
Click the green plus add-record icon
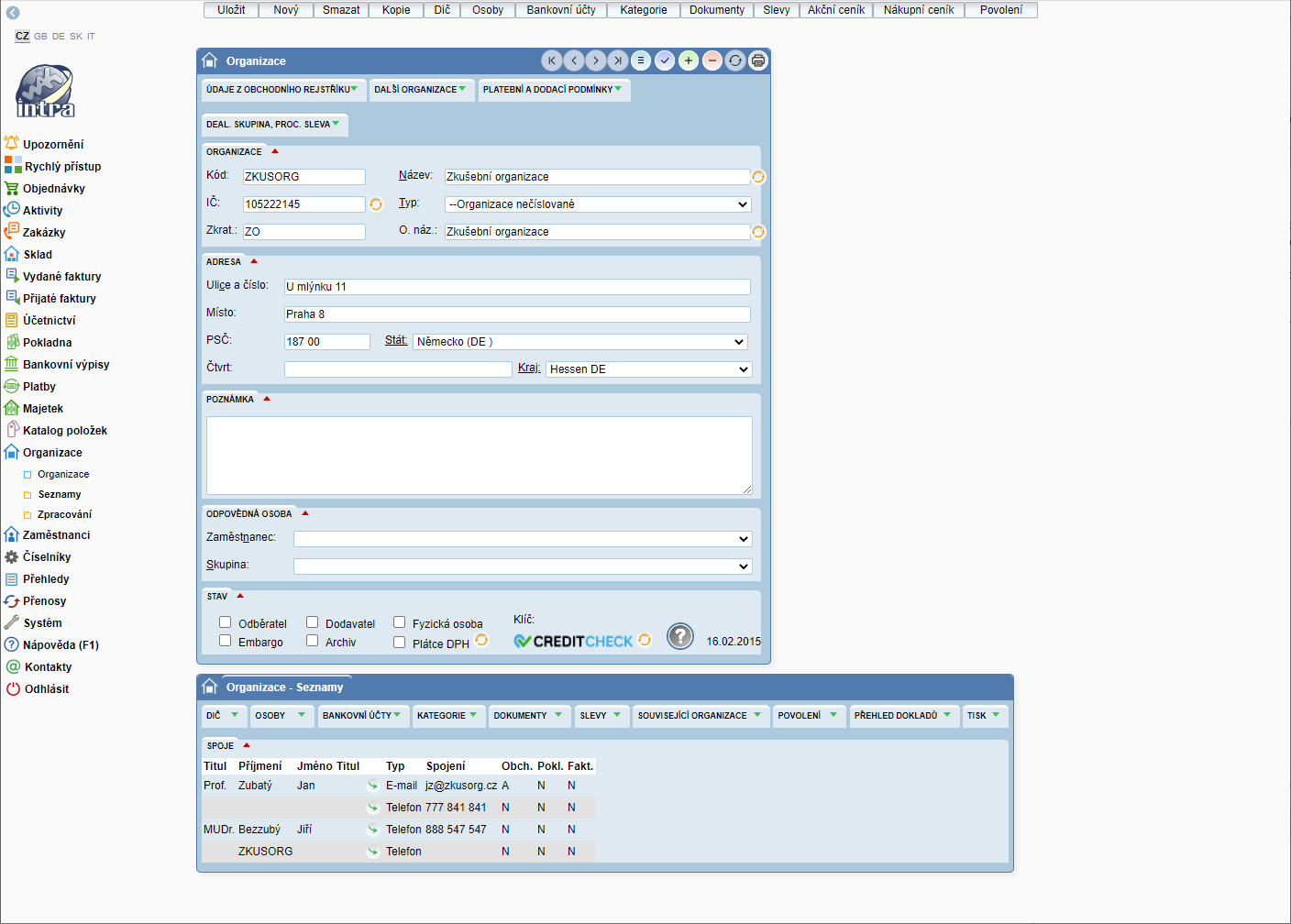[x=689, y=60]
